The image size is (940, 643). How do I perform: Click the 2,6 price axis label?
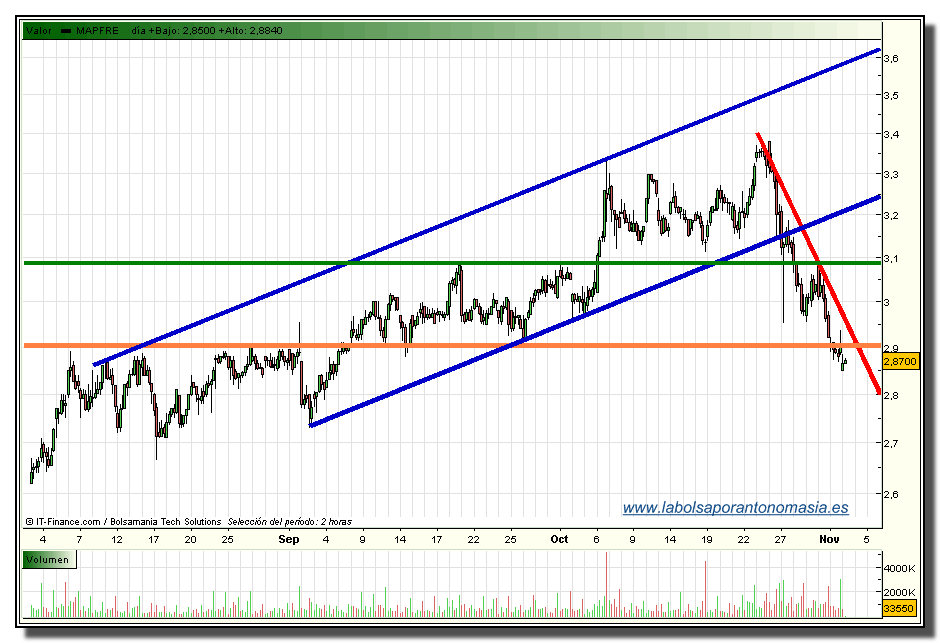point(891,494)
